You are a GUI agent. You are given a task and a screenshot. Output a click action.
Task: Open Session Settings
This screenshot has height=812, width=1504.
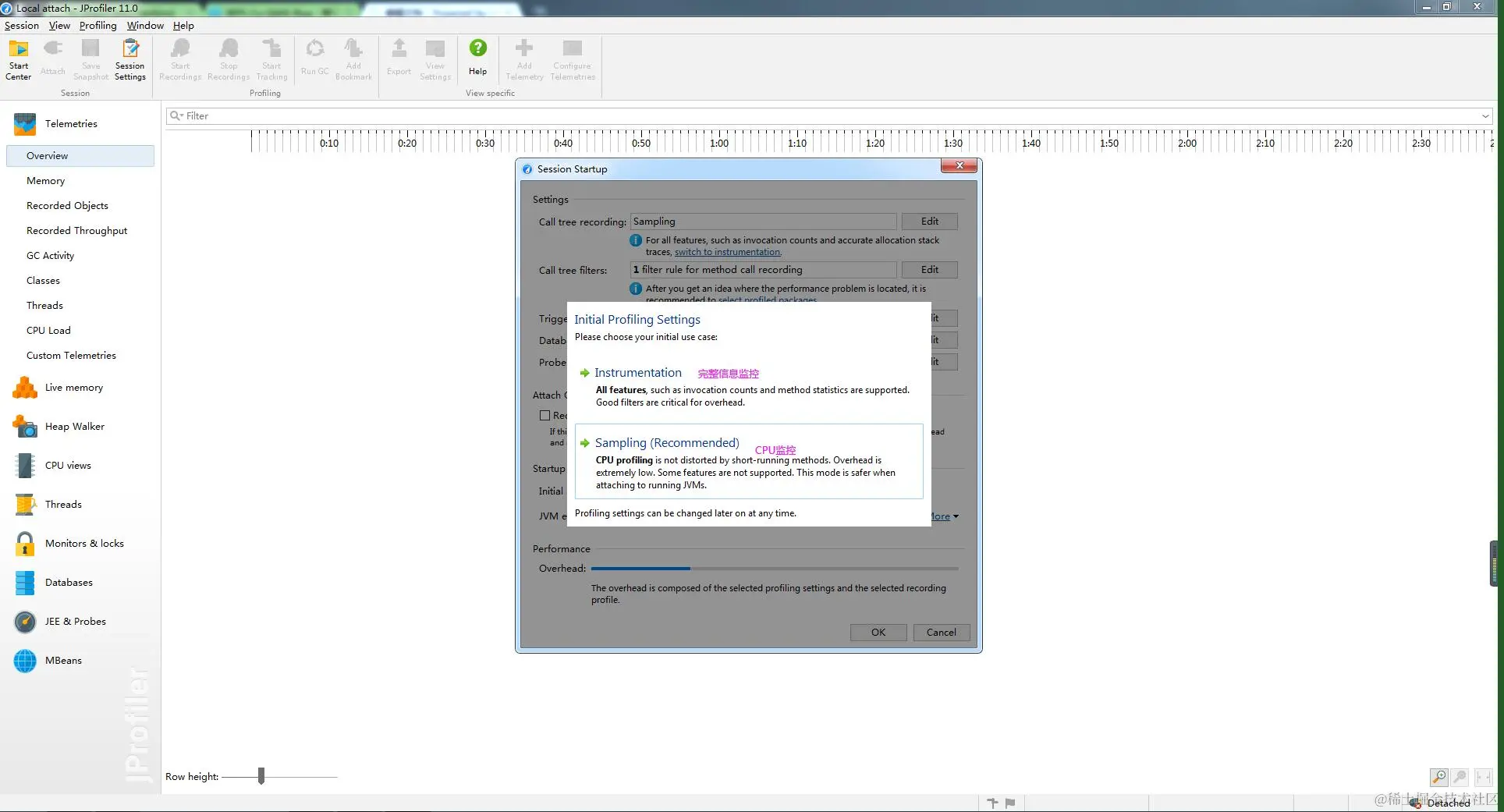pos(129,59)
